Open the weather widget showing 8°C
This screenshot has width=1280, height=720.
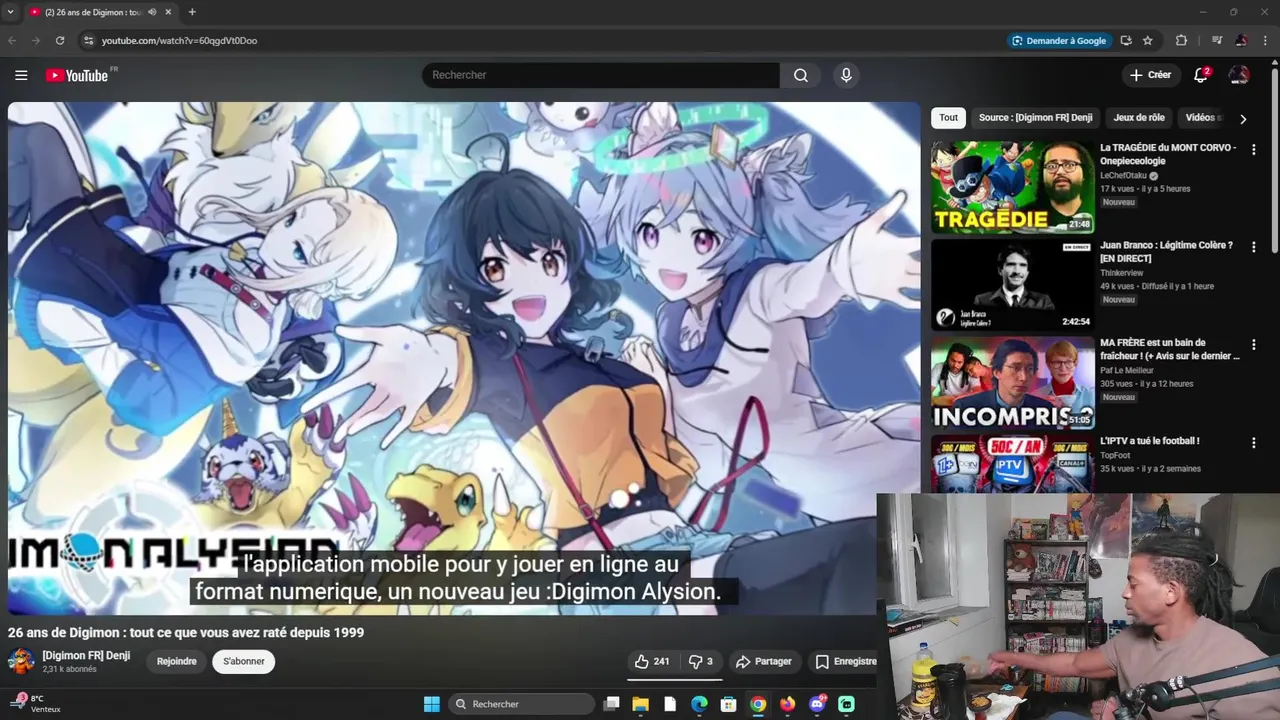[36, 703]
